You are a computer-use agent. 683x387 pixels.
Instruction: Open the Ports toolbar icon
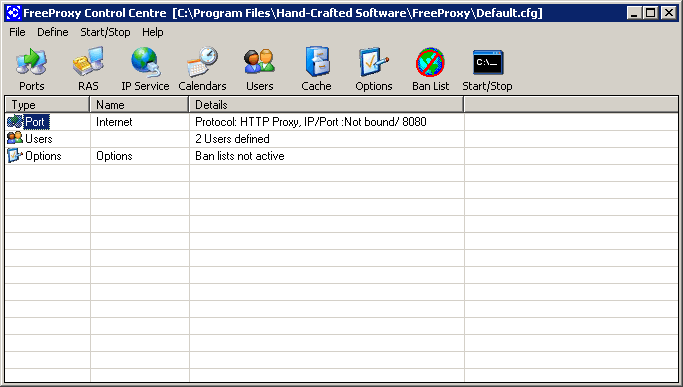click(x=31, y=63)
